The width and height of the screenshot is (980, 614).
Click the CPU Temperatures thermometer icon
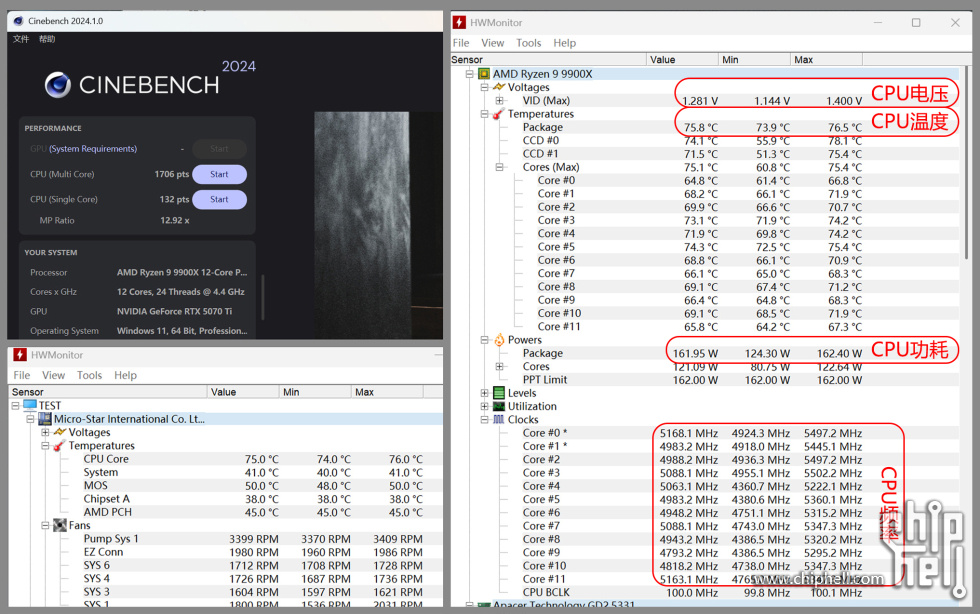point(499,114)
